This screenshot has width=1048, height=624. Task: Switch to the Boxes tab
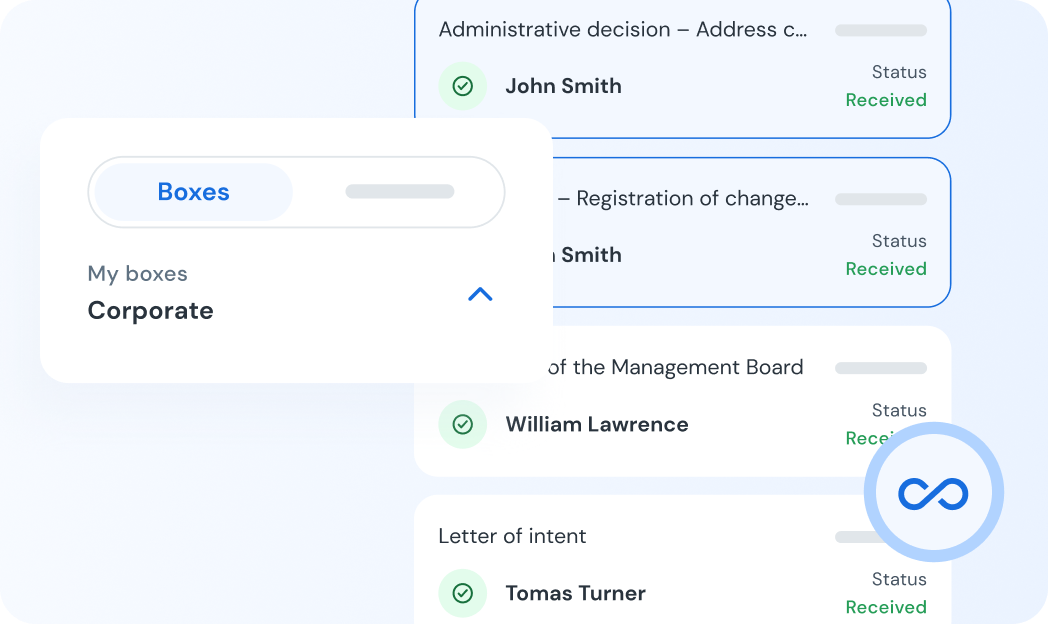[x=193, y=192]
